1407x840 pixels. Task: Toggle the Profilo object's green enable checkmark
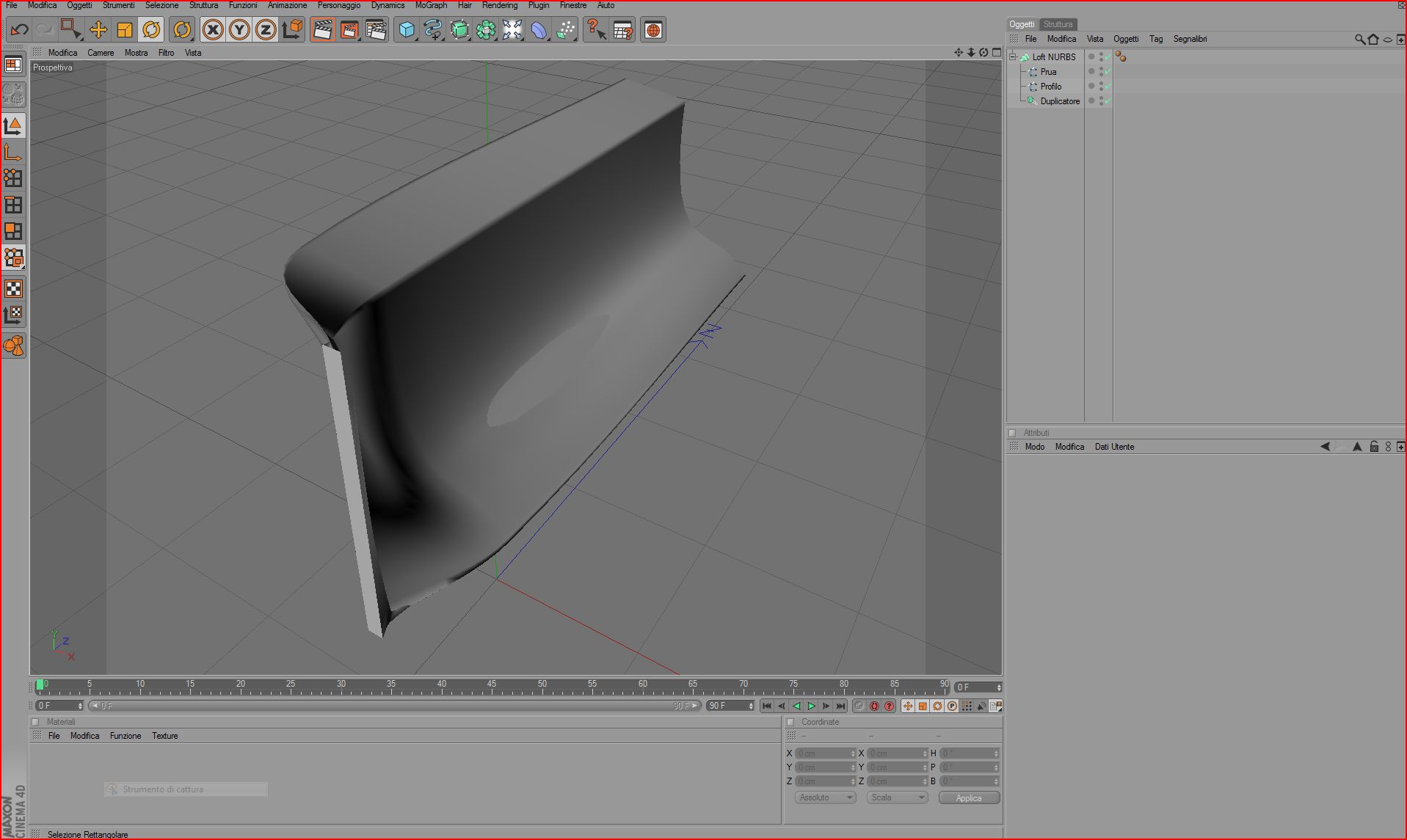click(x=1108, y=87)
